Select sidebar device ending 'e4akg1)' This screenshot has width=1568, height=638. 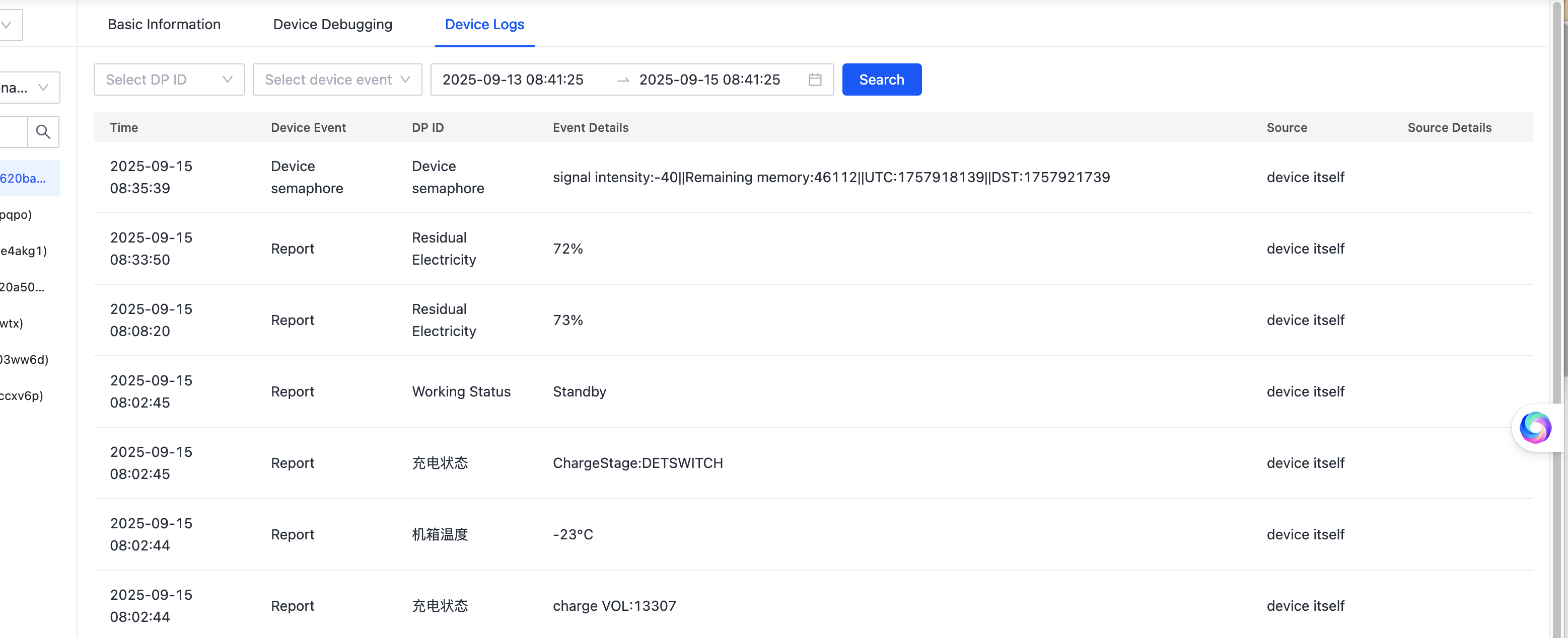[x=23, y=251]
